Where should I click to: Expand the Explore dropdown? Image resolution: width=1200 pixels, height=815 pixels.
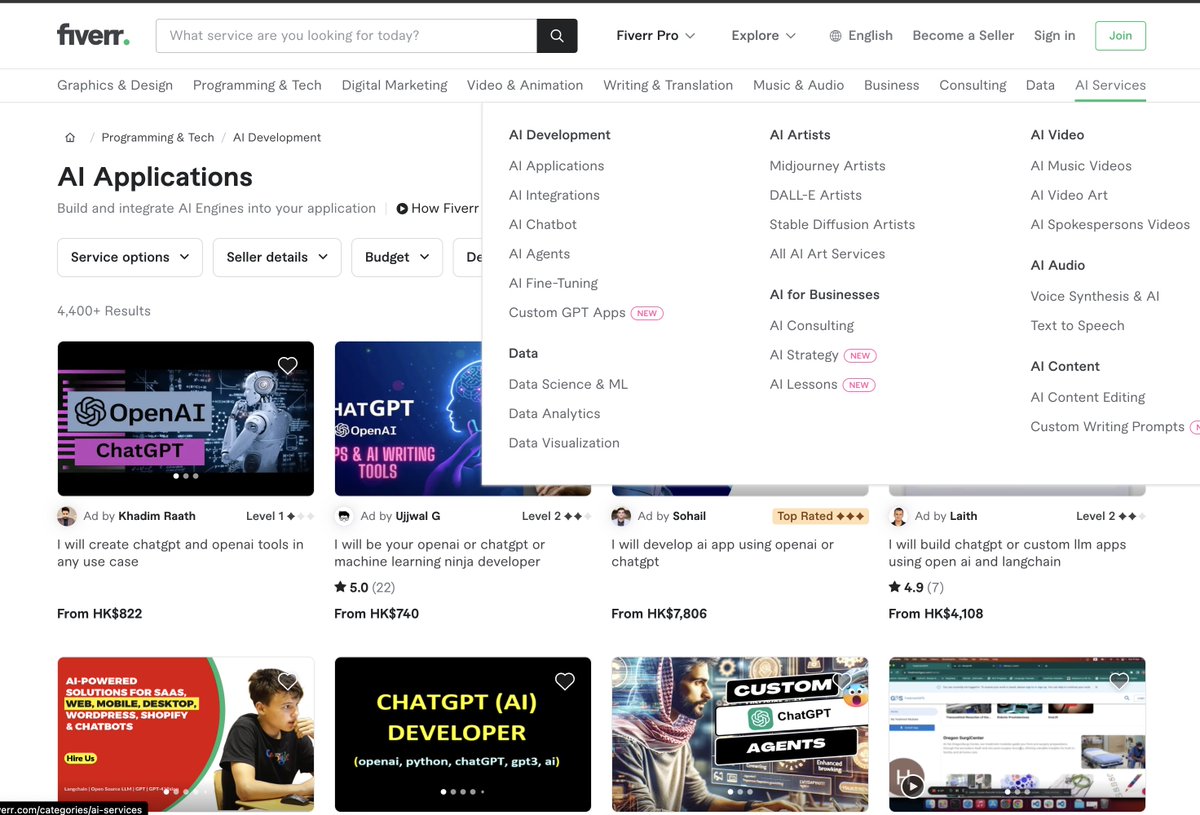(764, 36)
